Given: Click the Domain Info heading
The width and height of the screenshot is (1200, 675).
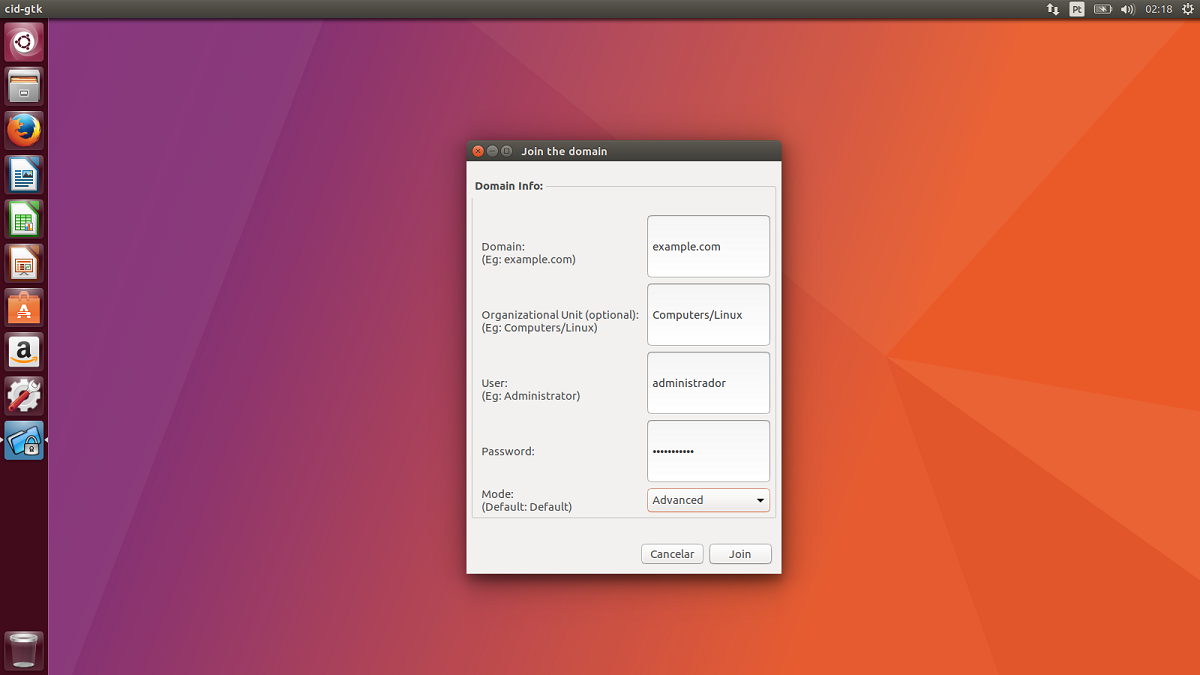Looking at the screenshot, I should [x=509, y=186].
